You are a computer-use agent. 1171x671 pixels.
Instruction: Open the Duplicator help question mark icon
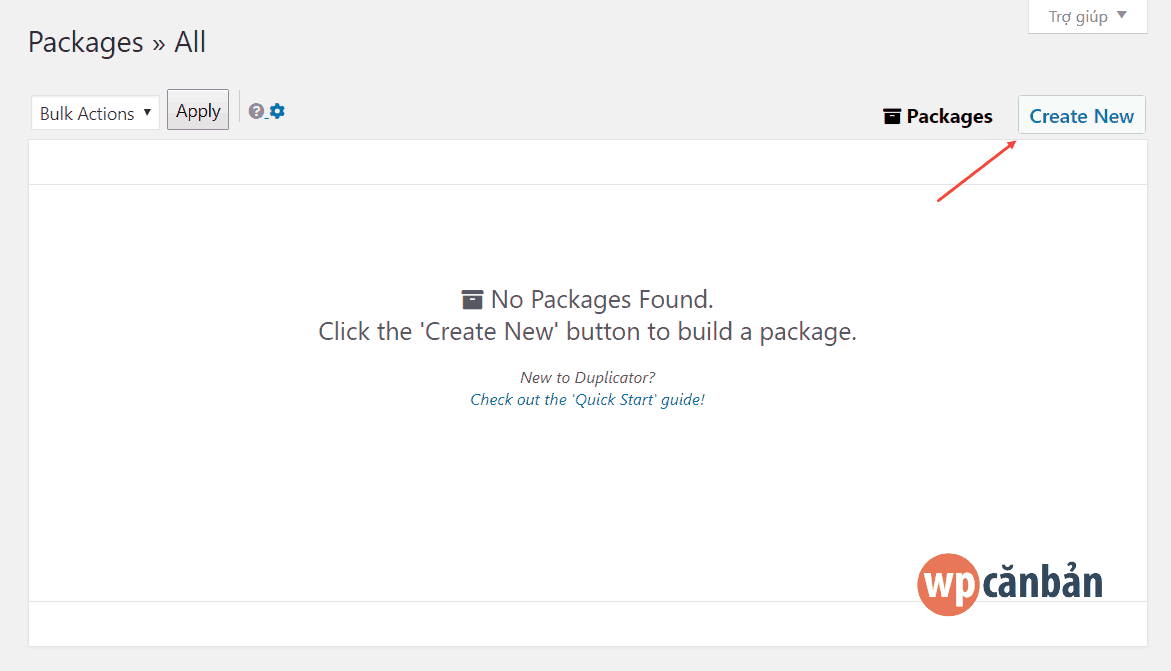[x=256, y=111]
